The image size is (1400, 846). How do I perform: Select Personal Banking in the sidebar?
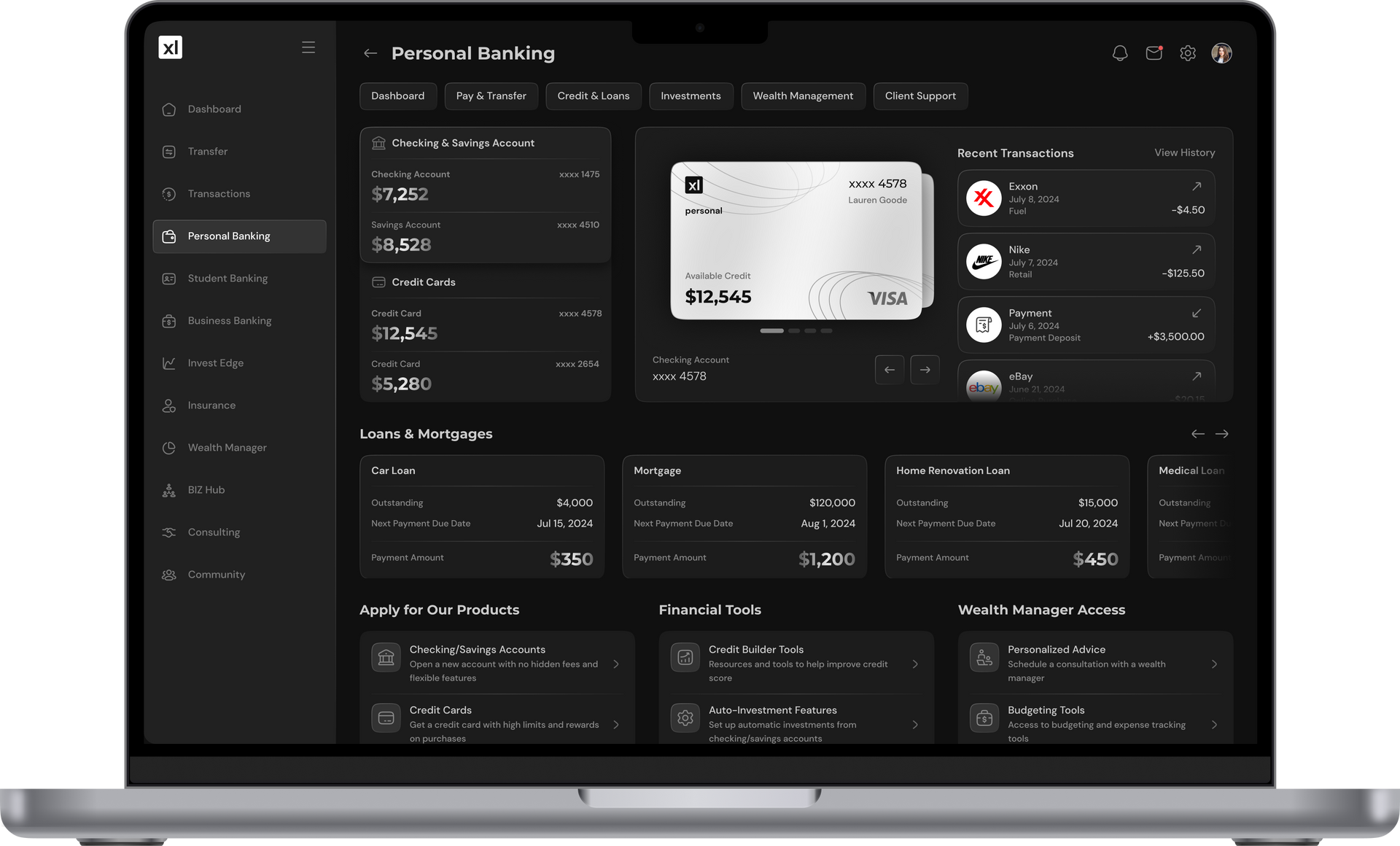(x=240, y=236)
